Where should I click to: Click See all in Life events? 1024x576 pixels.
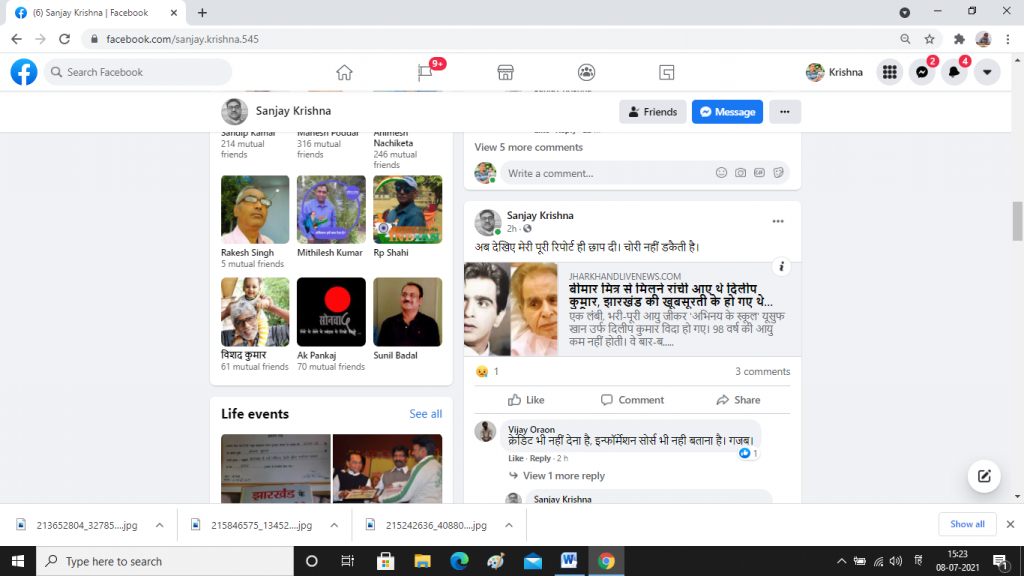pyautogui.click(x=425, y=414)
